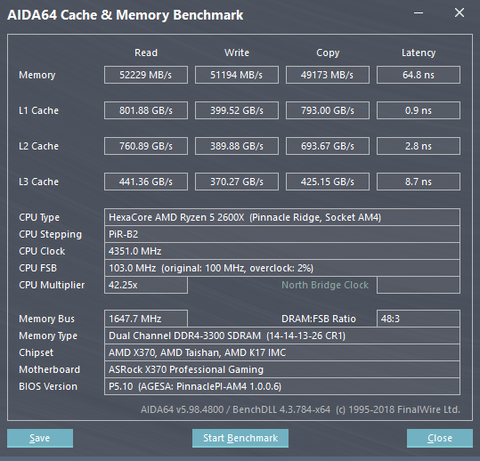The width and height of the screenshot is (480, 461).
Task: Click the Memory row label
Action: coord(37,75)
